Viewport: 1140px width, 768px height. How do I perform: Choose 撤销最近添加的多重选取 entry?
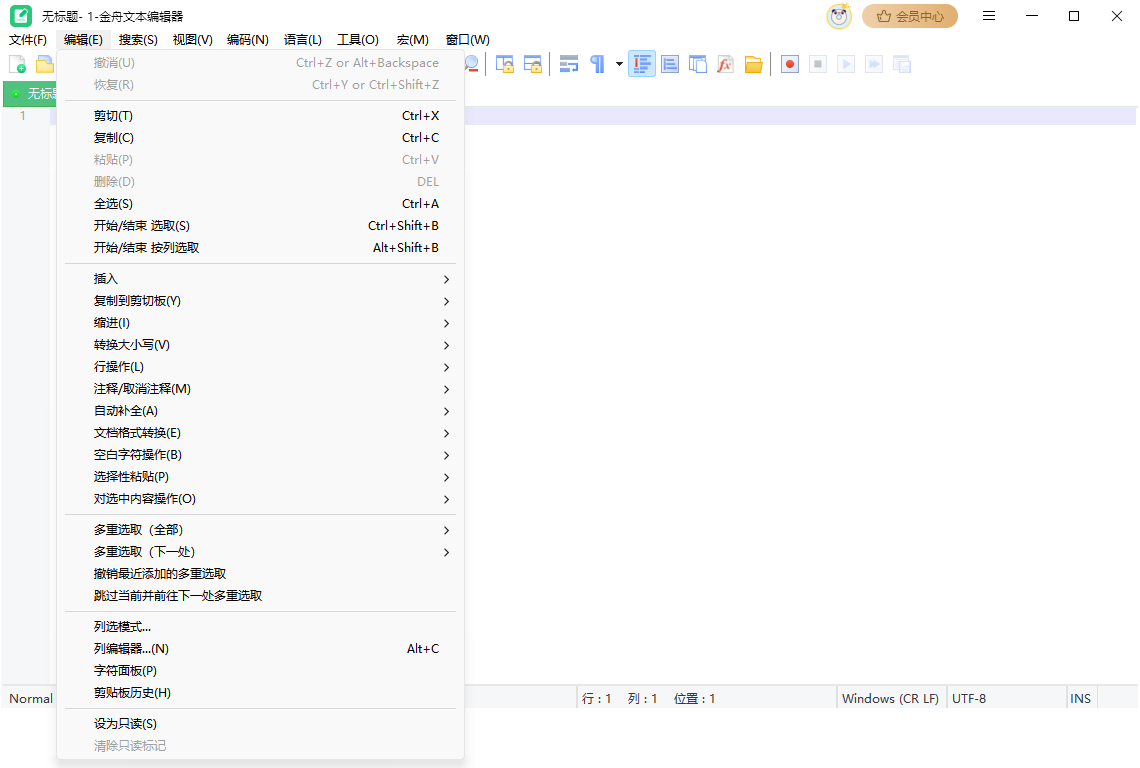pos(260,574)
